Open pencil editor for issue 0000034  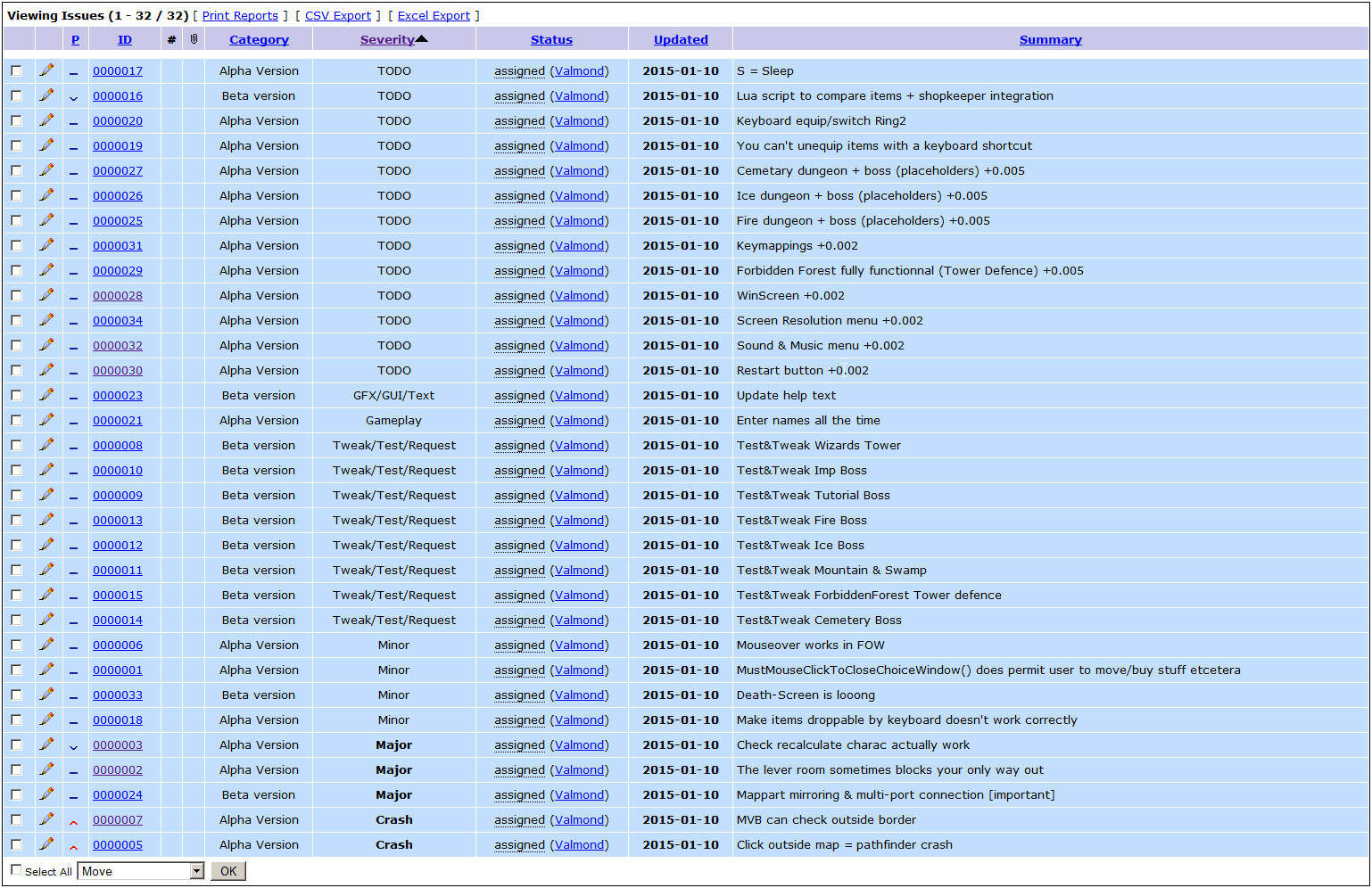tap(46, 320)
